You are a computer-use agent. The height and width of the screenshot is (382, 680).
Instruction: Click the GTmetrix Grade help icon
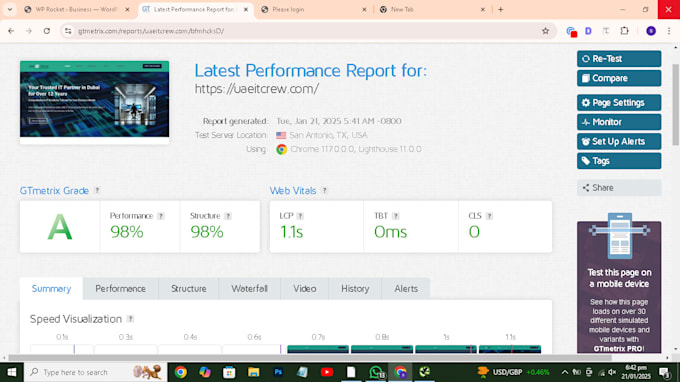(97, 190)
